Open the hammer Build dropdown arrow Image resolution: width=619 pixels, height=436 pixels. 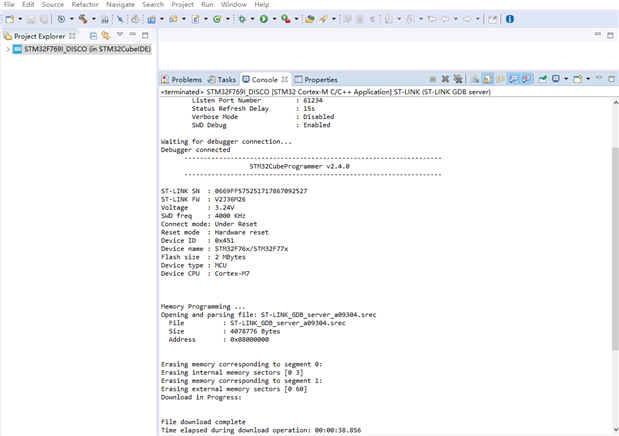[94, 19]
